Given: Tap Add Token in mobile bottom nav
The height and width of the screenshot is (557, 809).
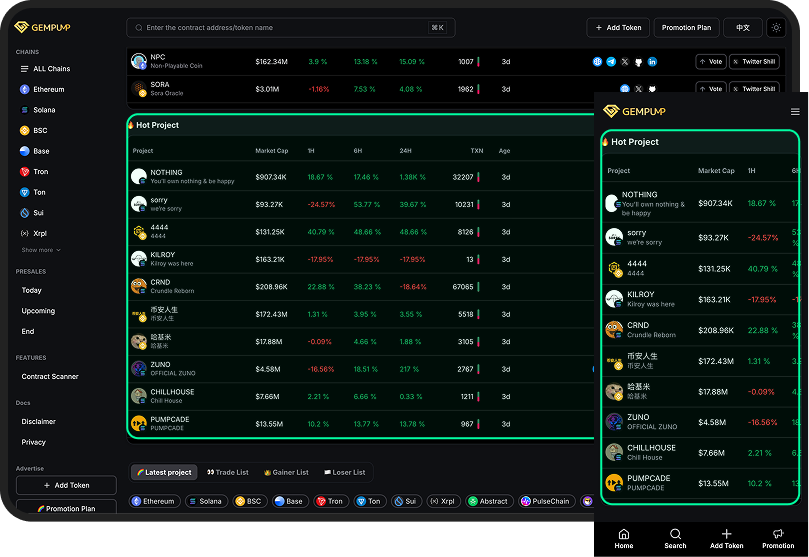Looking at the screenshot, I should (726, 539).
